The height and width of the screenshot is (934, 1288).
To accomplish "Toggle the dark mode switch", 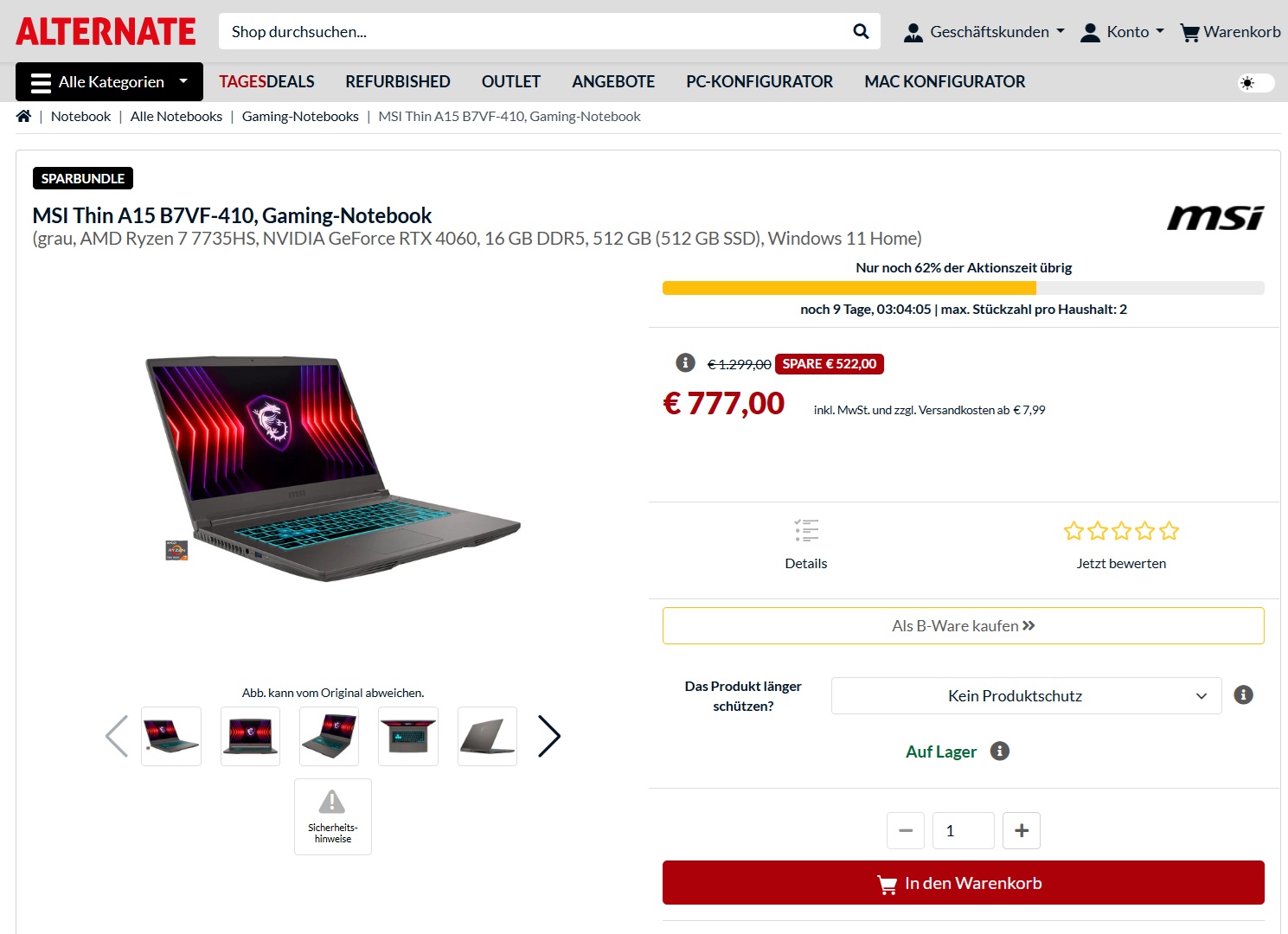I will pyautogui.click(x=1256, y=83).
